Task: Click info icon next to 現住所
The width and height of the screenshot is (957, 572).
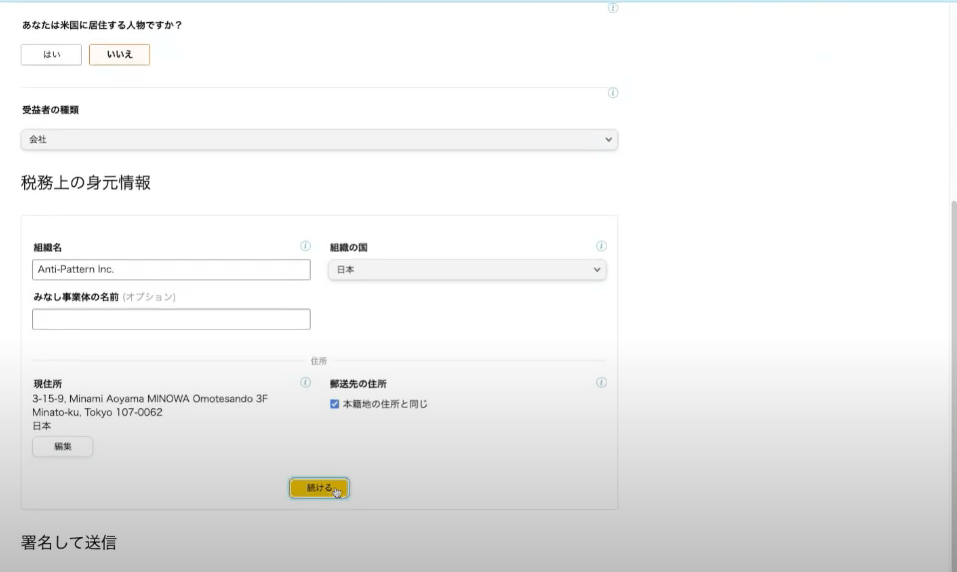Action: coord(305,382)
